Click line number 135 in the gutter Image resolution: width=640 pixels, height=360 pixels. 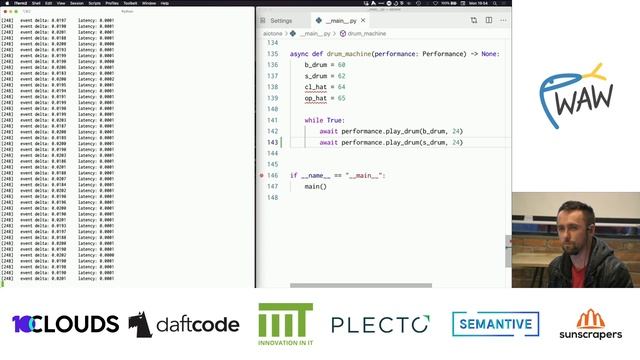pos(272,54)
